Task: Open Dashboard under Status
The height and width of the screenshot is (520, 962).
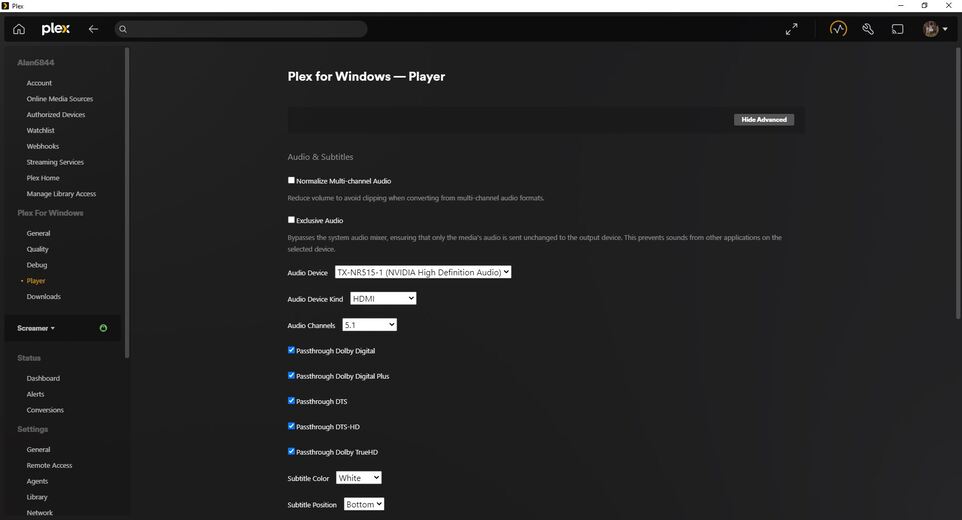Action: pos(43,378)
